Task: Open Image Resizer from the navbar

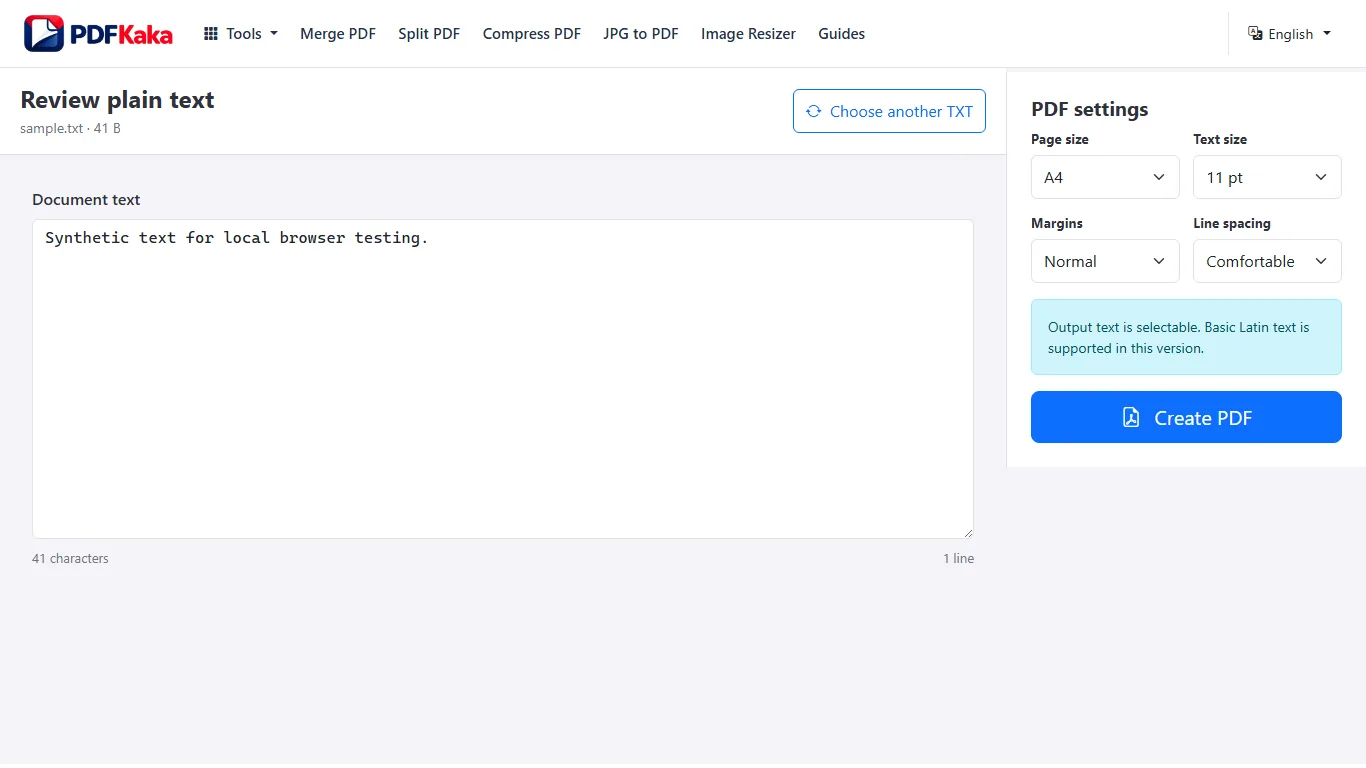Action: tap(748, 34)
